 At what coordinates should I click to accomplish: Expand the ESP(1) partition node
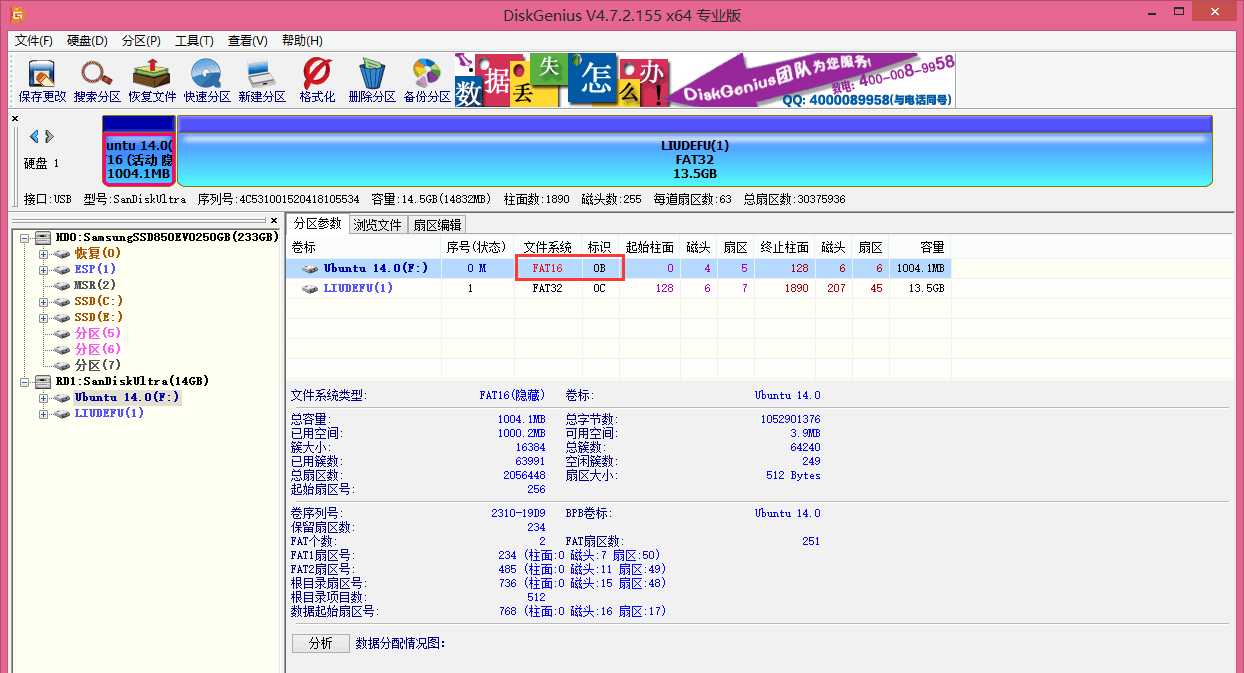(44, 269)
